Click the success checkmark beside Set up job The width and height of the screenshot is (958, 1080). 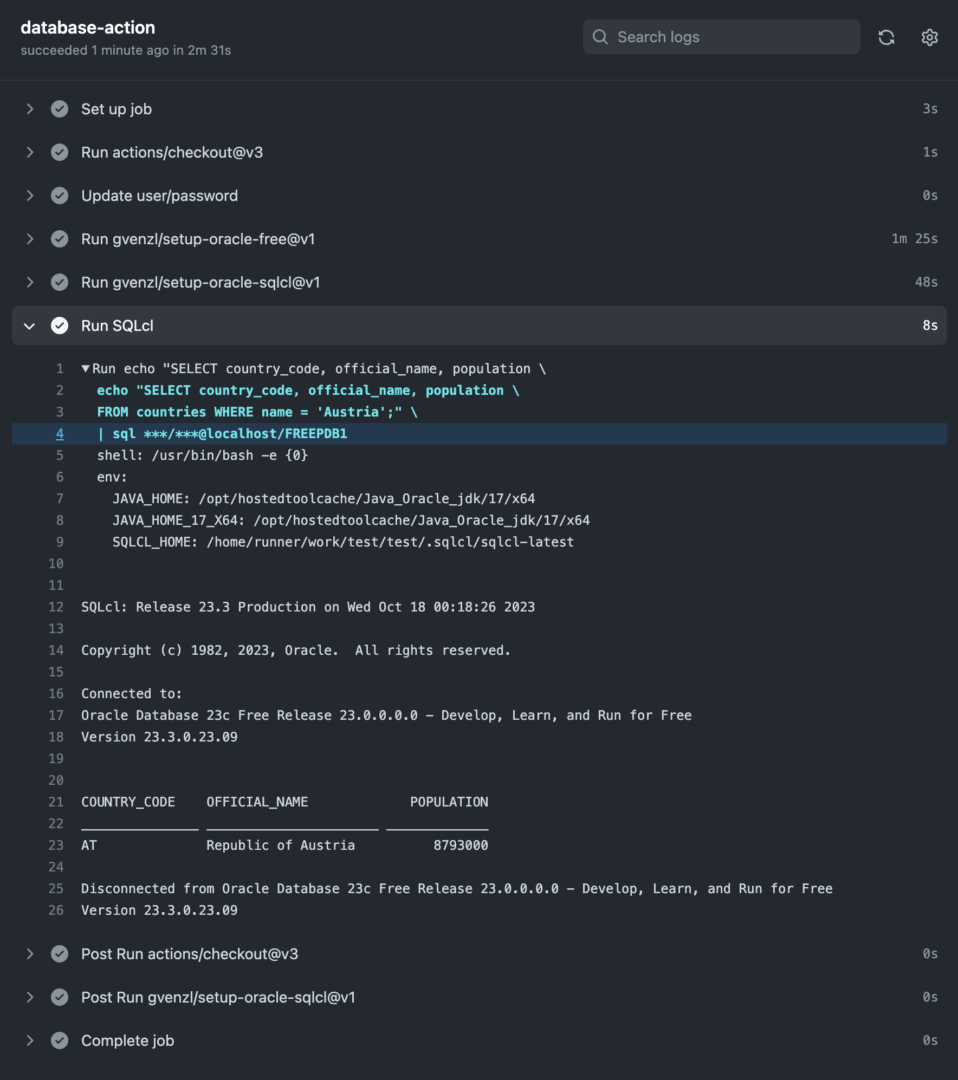pyautogui.click(x=59, y=109)
